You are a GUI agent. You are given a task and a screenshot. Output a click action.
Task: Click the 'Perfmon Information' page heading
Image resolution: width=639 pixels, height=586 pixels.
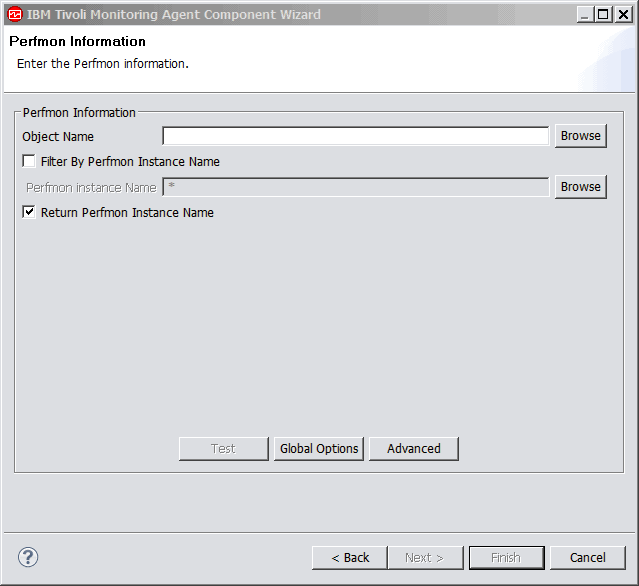(x=77, y=41)
